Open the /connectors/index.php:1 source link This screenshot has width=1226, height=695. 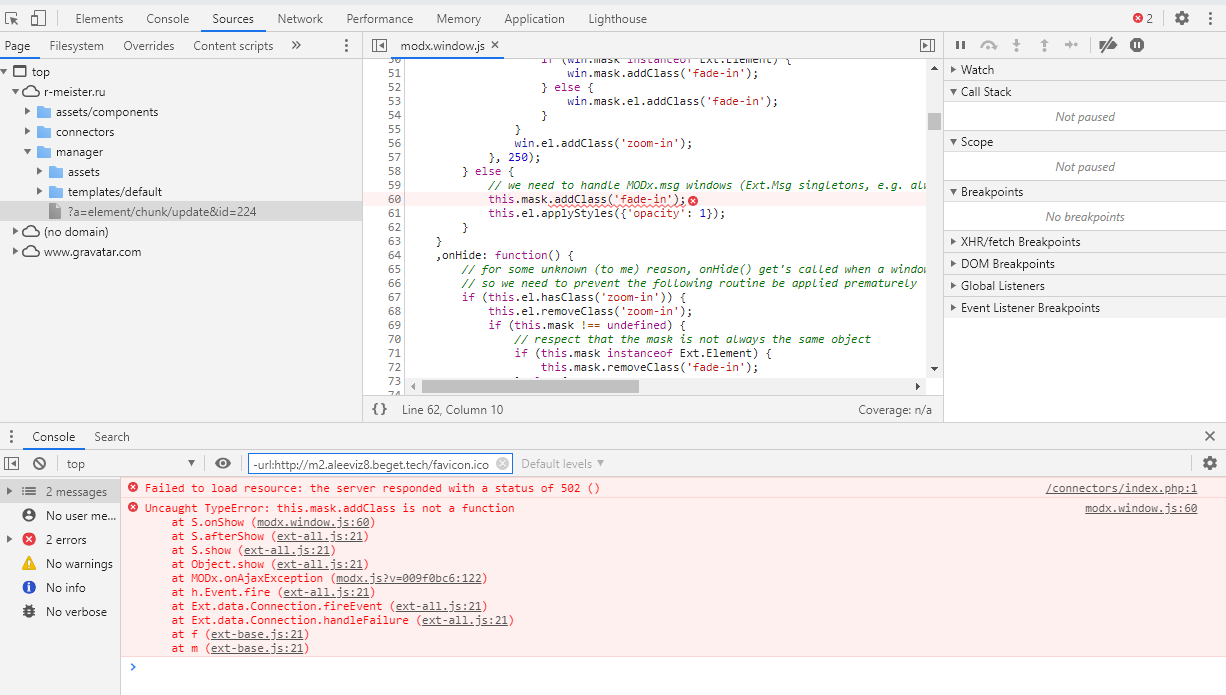pos(1121,488)
